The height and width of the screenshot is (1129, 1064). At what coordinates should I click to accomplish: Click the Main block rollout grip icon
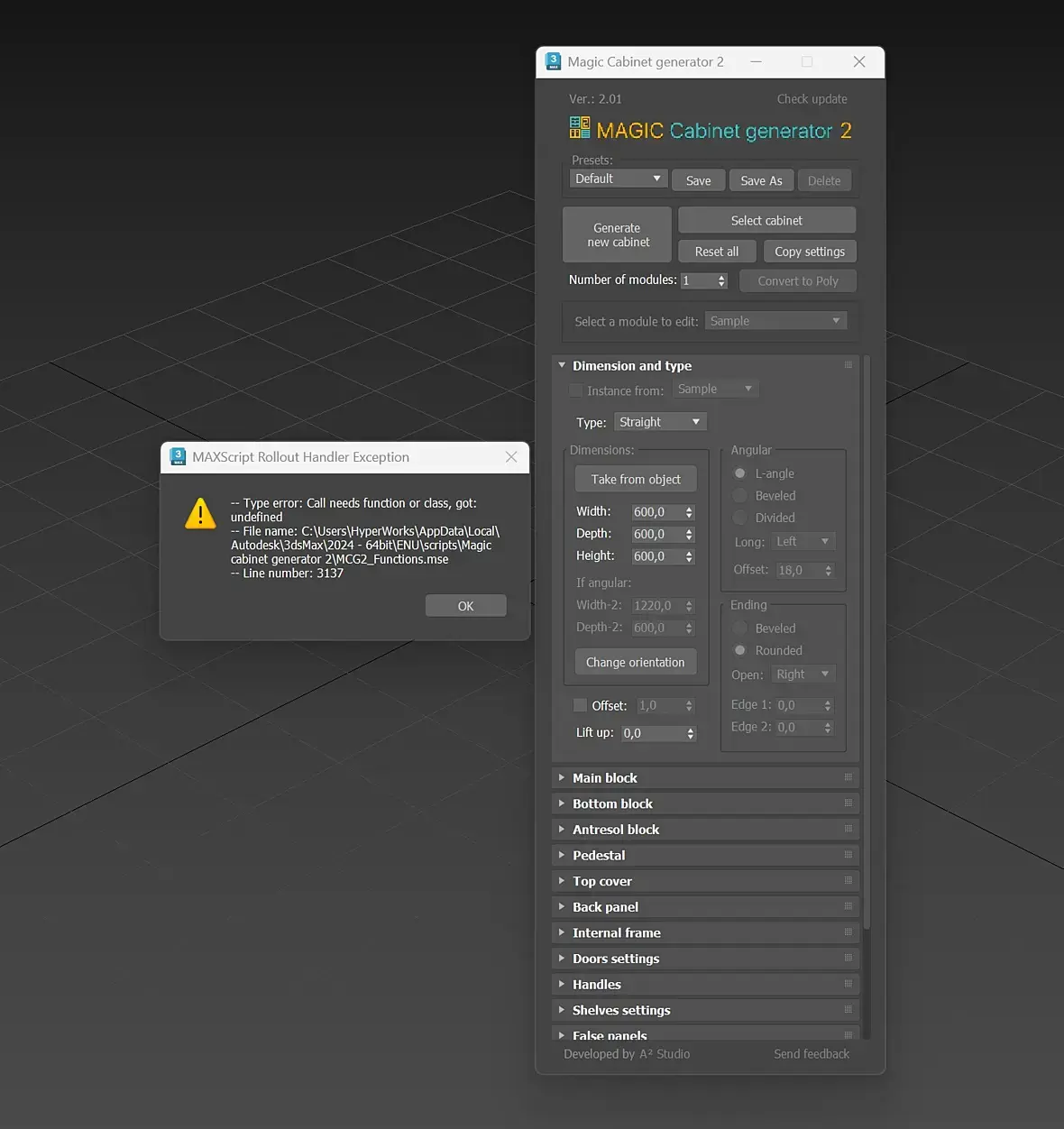pos(848,776)
